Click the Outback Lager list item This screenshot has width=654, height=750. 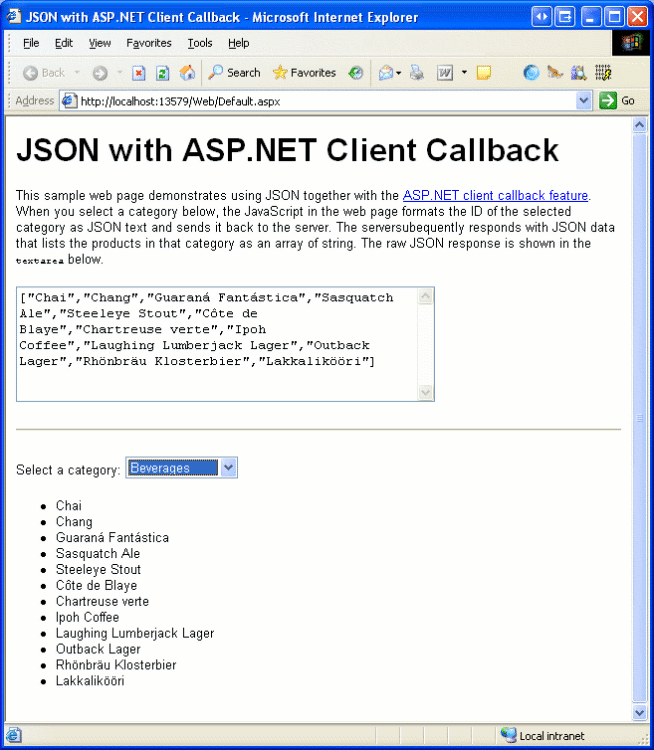[98, 649]
